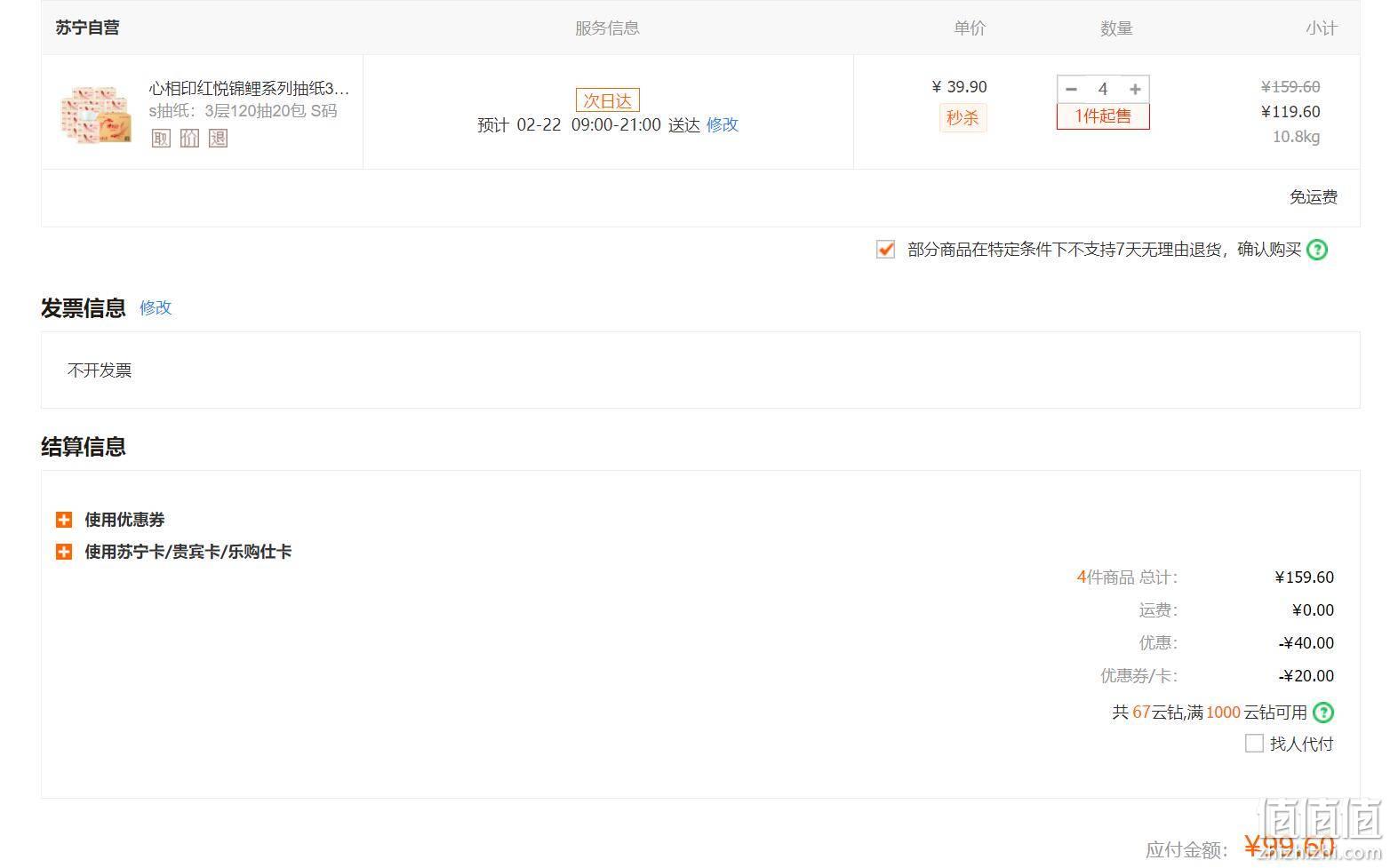Modify the delivery time via 修改 link
Screen dimensions: 1390x868
723,124
